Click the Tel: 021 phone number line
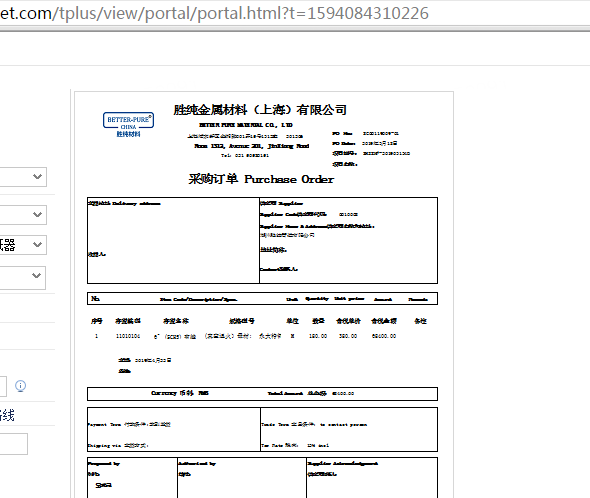The image size is (590, 498). [245, 155]
